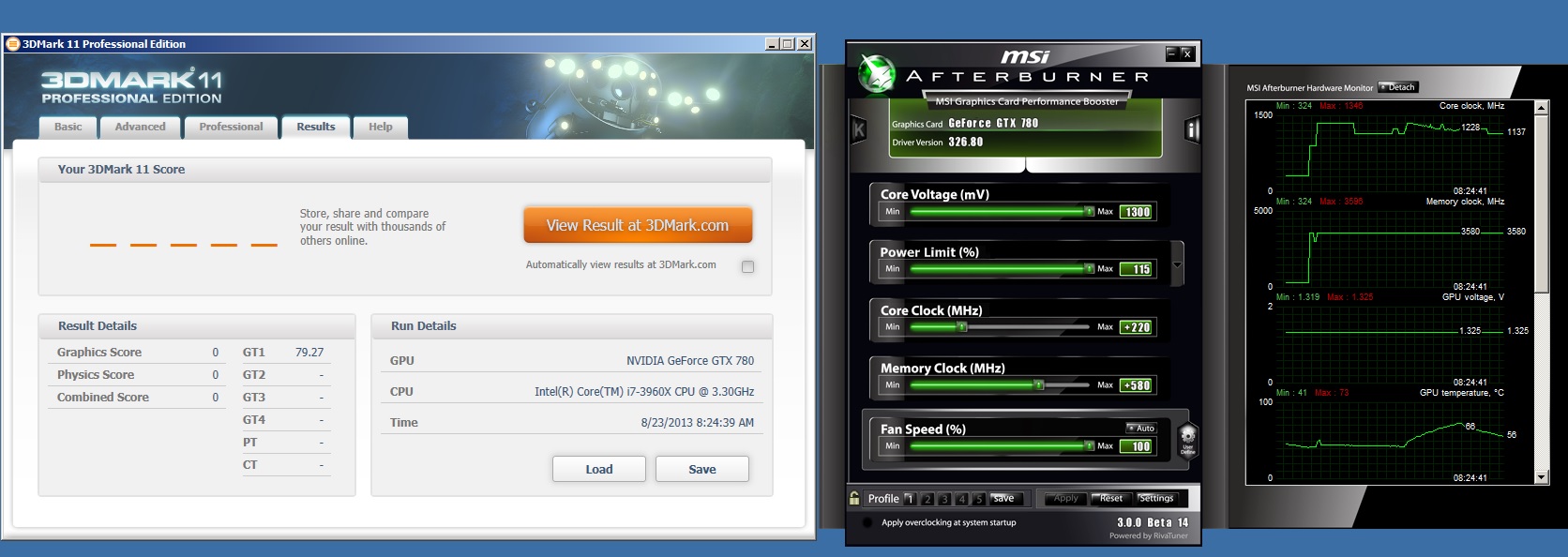The image size is (1568, 557).
Task: Click the Save button in Run Details
Action: point(702,469)
